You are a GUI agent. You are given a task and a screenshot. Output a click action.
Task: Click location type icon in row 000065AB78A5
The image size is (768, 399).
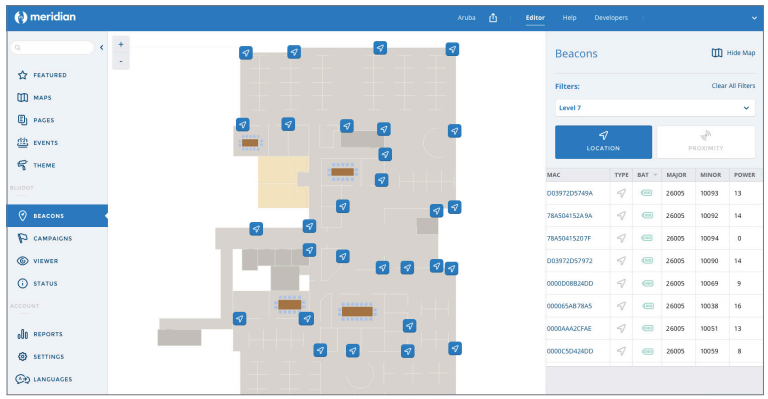pyautogui.click(x=621, y=306)
